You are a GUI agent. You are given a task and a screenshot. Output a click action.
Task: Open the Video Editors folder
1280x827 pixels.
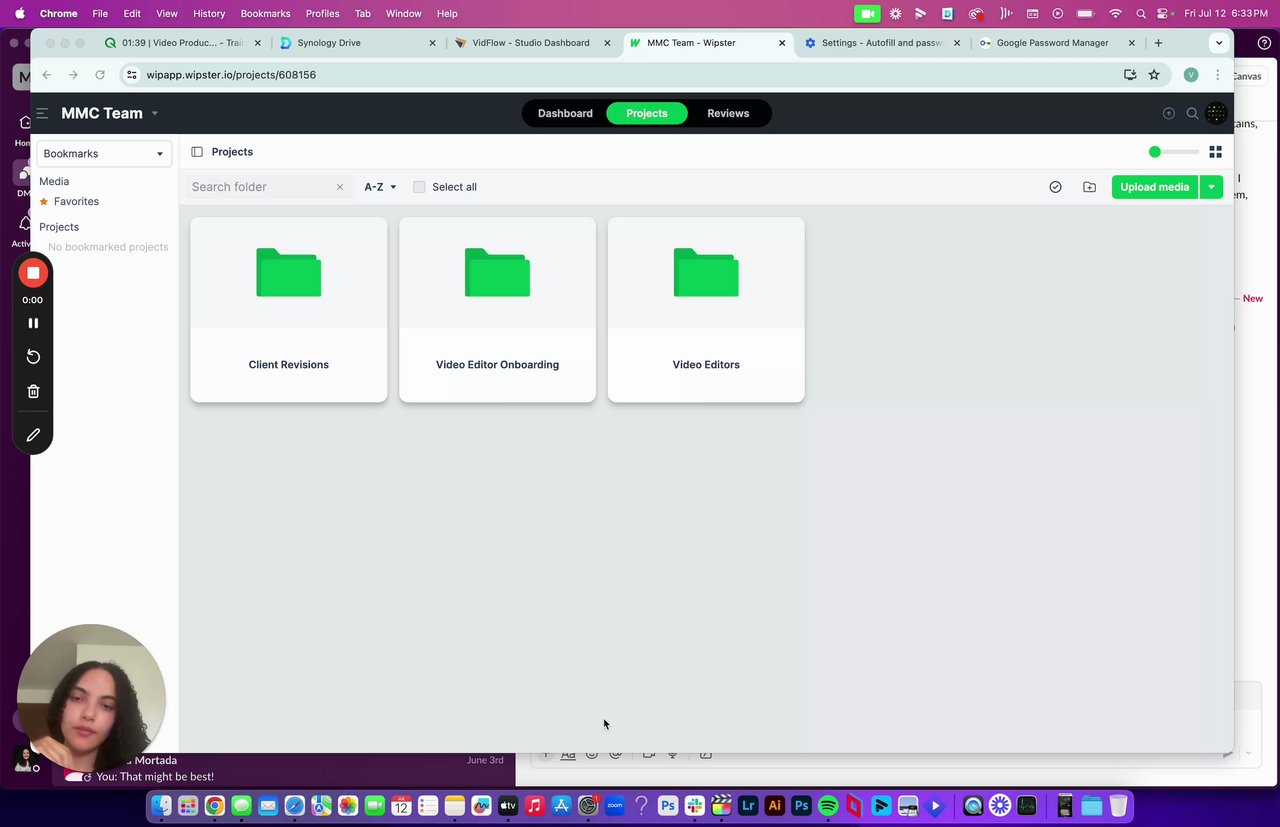coord(706,310)
